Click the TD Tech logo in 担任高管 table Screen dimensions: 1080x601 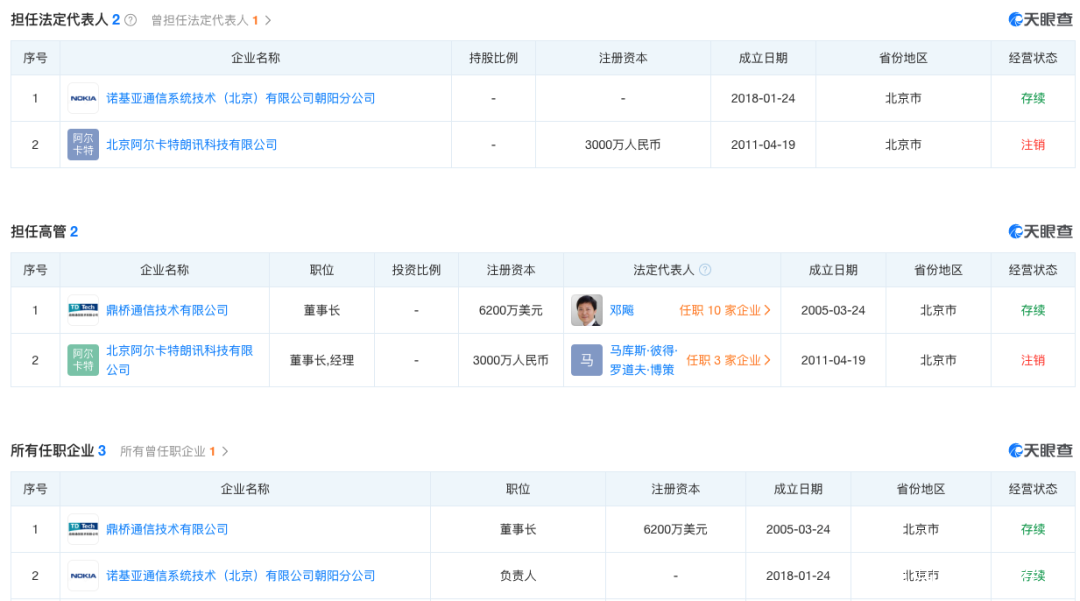click(83, 310)
